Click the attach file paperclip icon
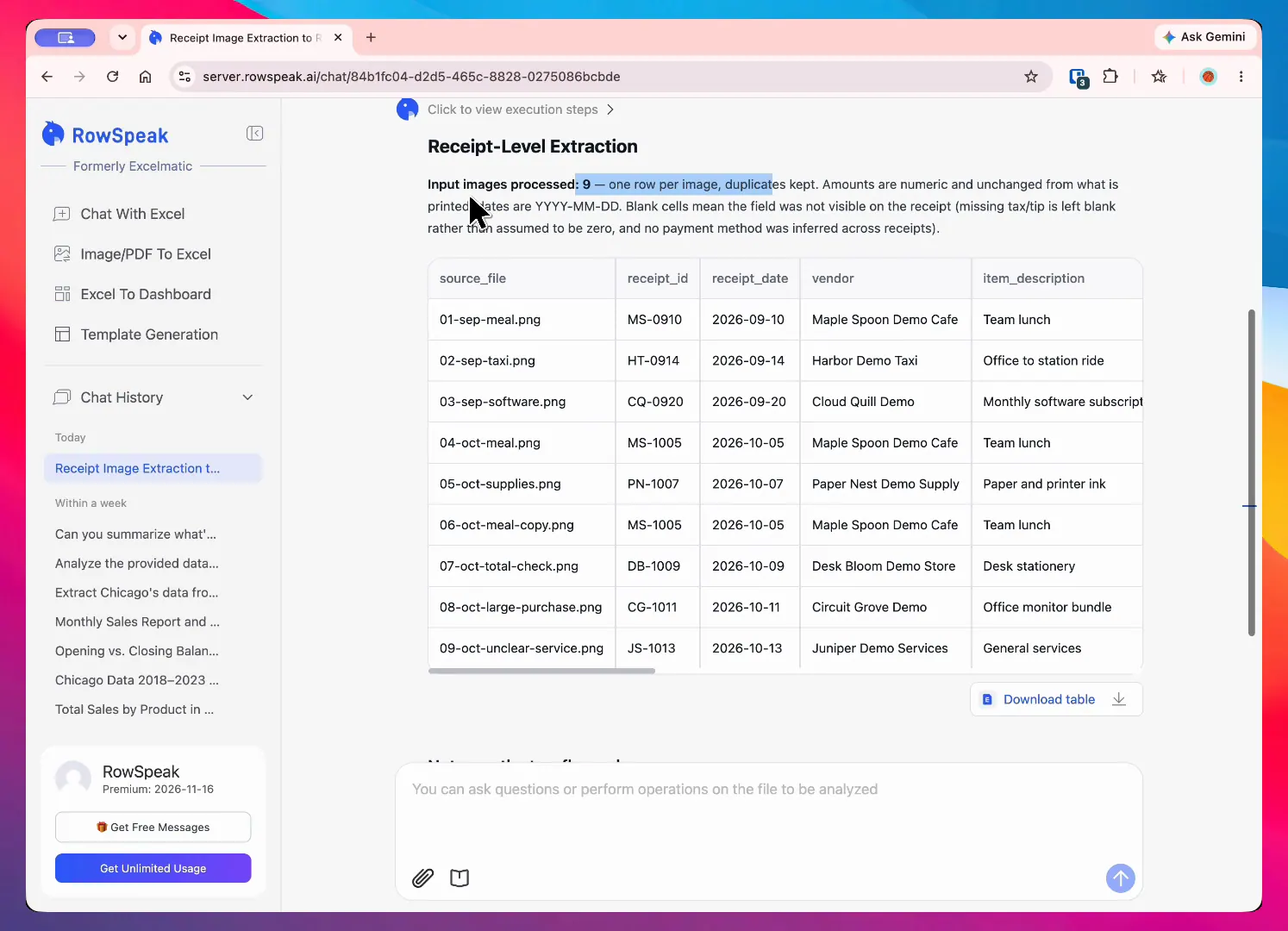Screen dimensions: 1288x931 [422, 878]
